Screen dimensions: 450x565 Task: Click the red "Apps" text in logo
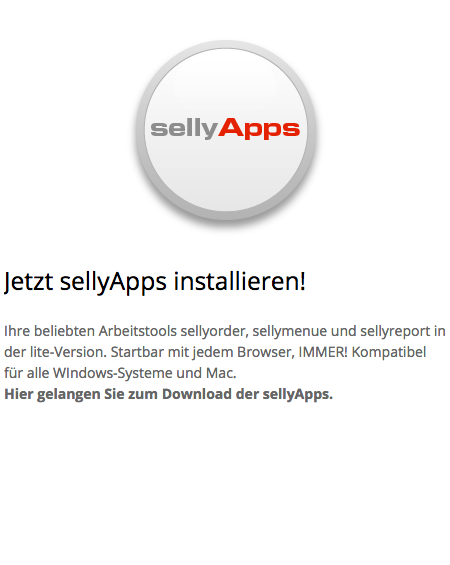coord(259,129)
